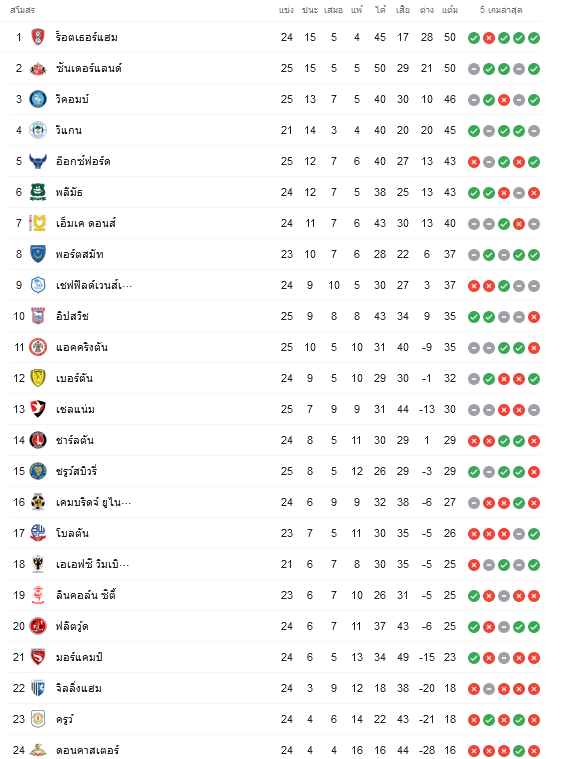Open team name เบอร์ตัน in row 12
562x759 pixels.
click(75, 378)
